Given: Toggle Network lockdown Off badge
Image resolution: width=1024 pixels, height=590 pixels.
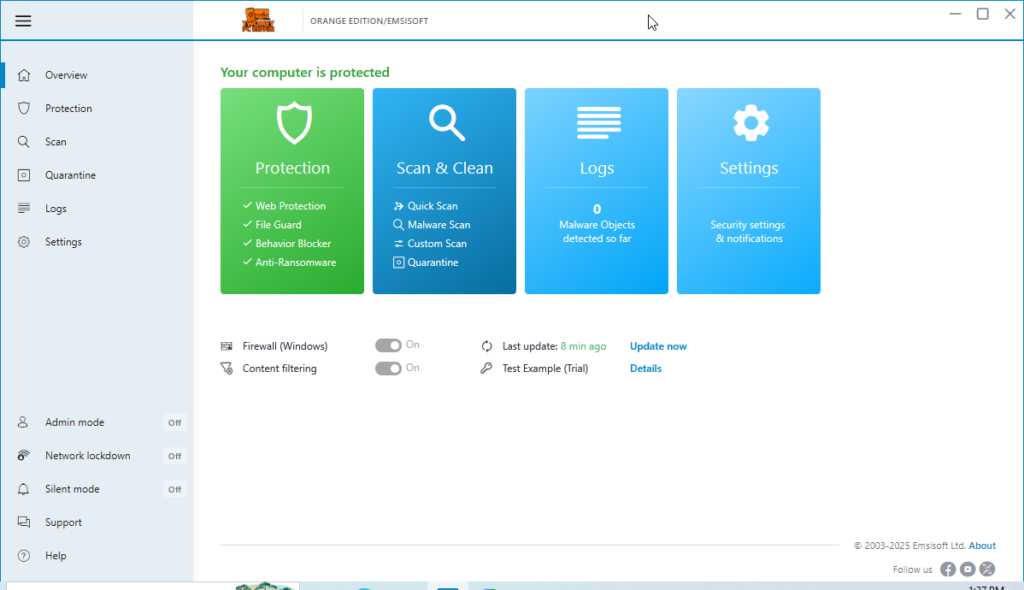Looking at the screenshot, I should coord(174,456).
